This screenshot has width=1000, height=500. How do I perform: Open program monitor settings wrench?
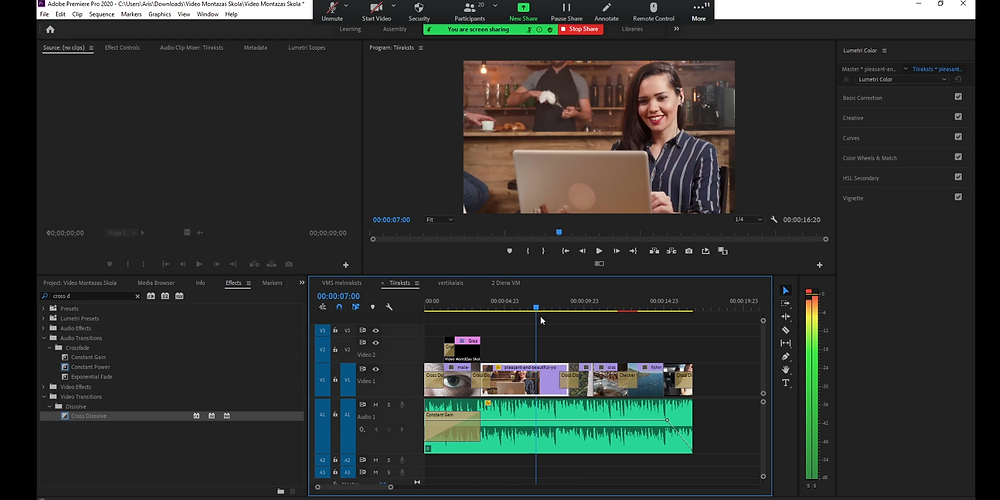click(774, 219)
